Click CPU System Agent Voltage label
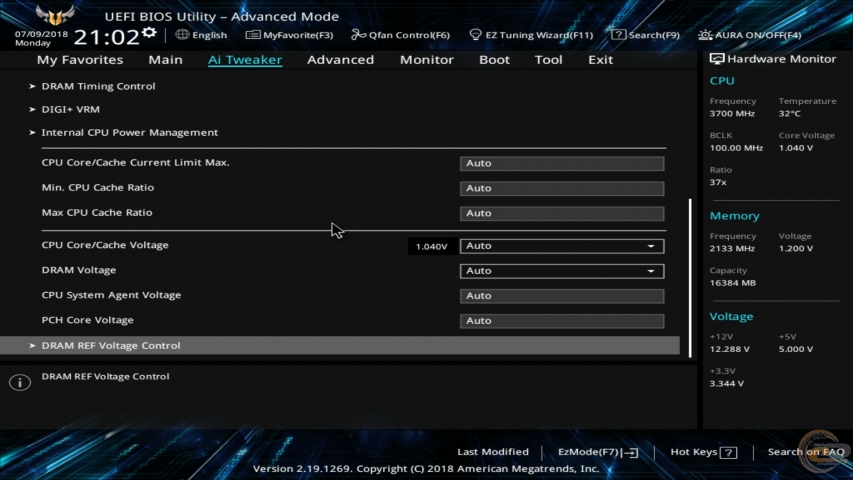The image size is (853, 480). (x=112, y=295)
